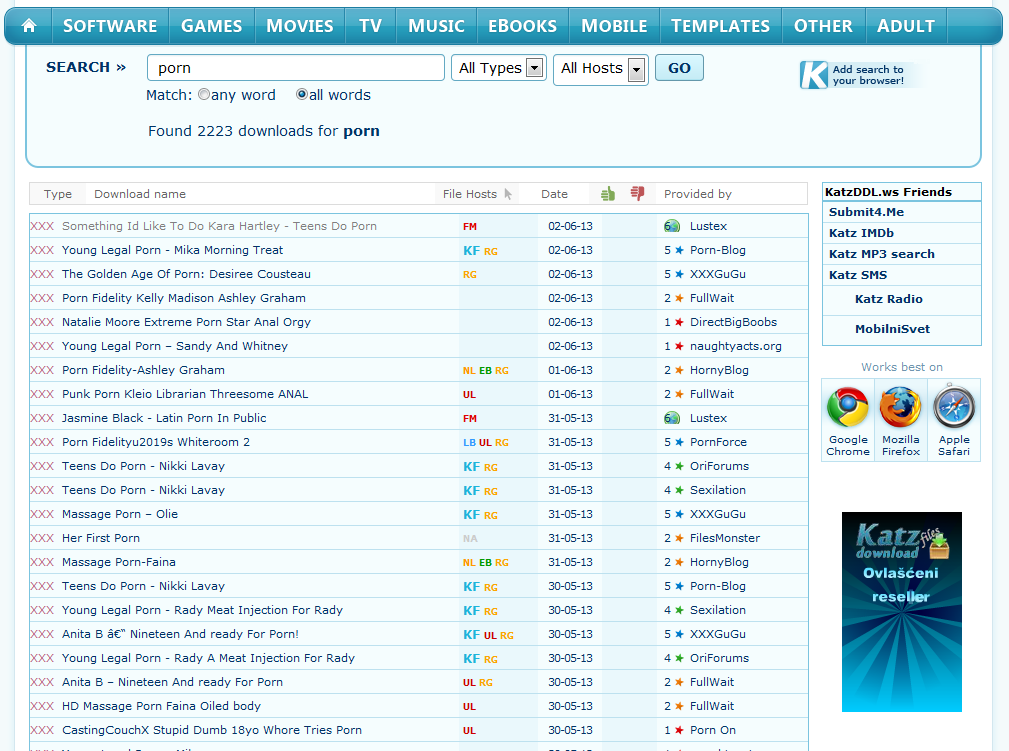Select the 'all words' match option
The image size is (1009, 751).
point(302,95)
